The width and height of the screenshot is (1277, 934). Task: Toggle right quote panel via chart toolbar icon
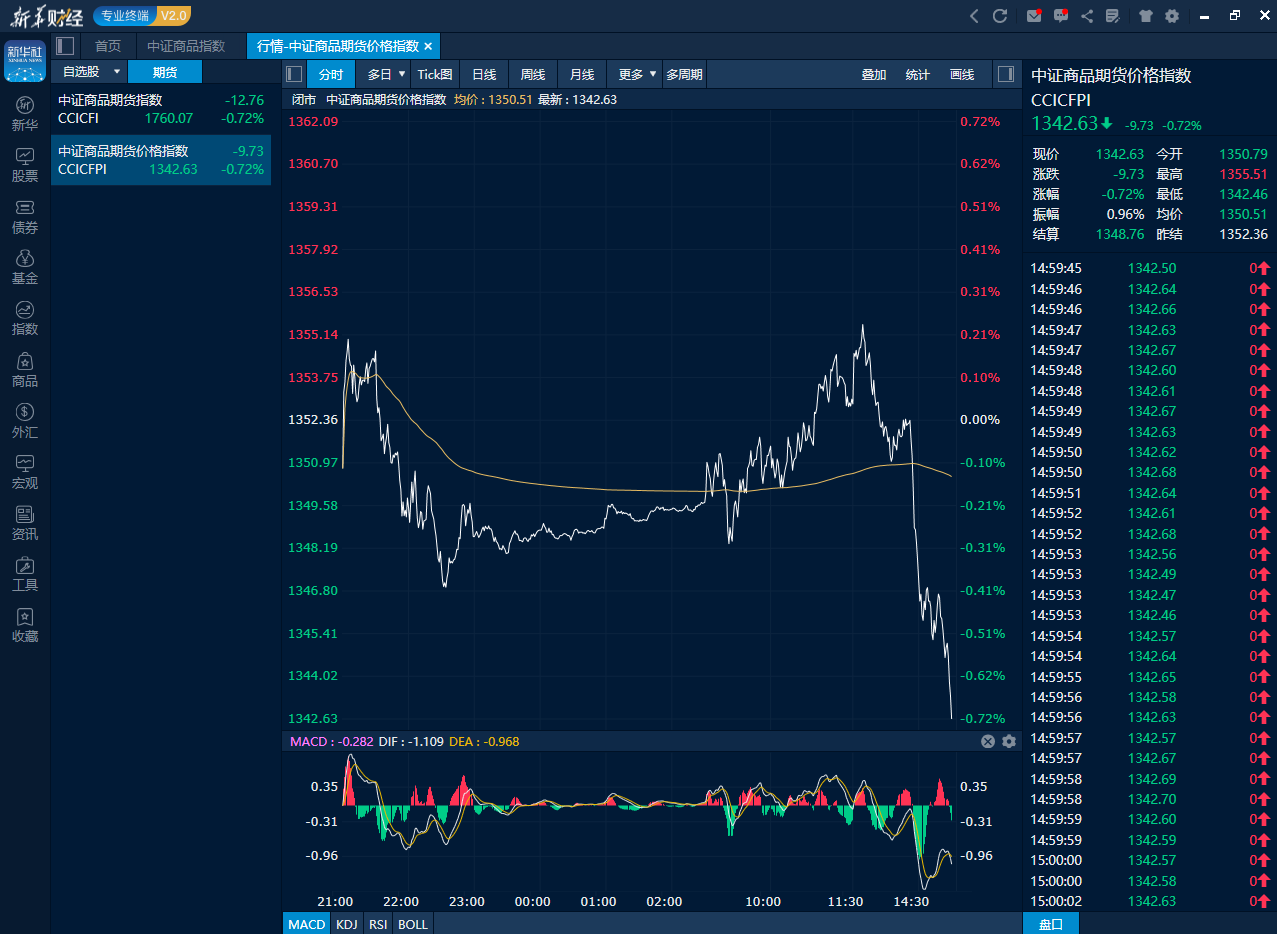[1006, 74]
